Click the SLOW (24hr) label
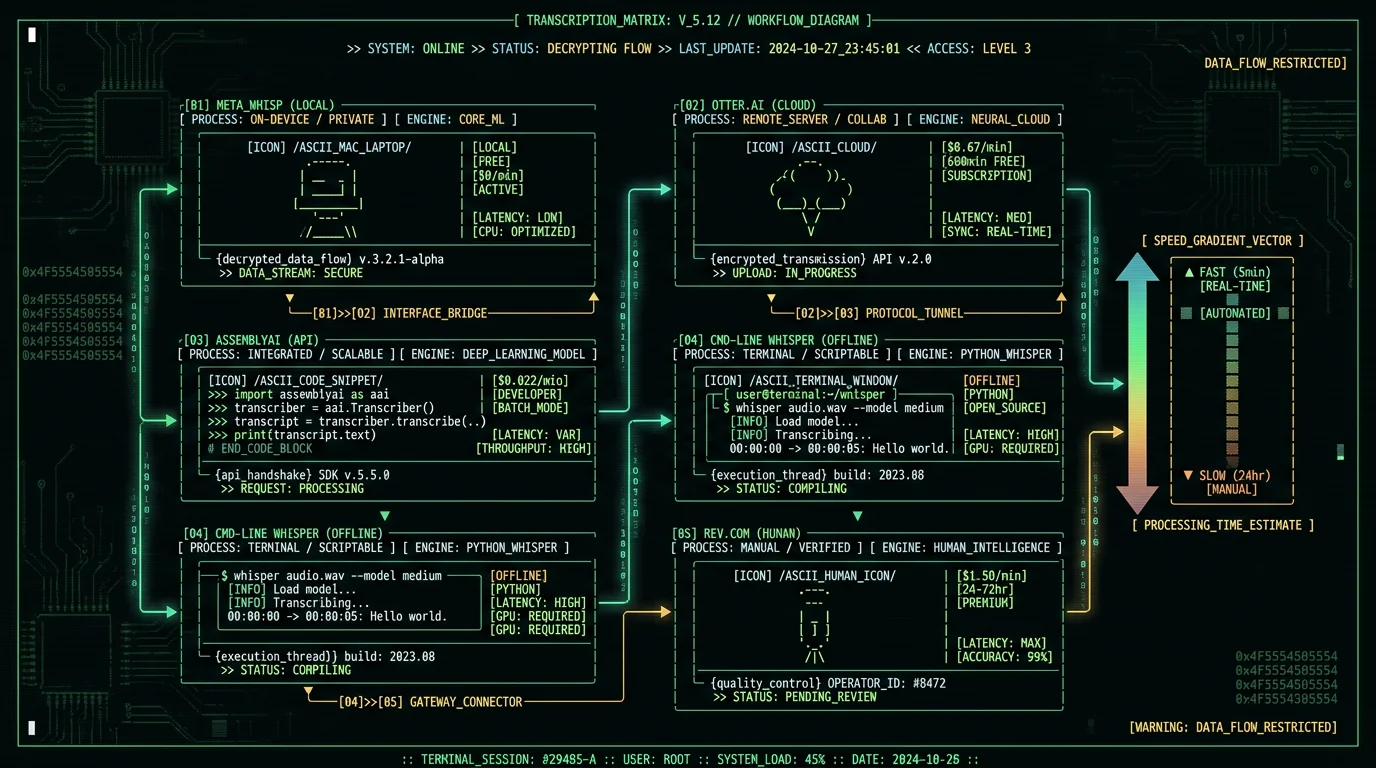 click(1236, 476)
